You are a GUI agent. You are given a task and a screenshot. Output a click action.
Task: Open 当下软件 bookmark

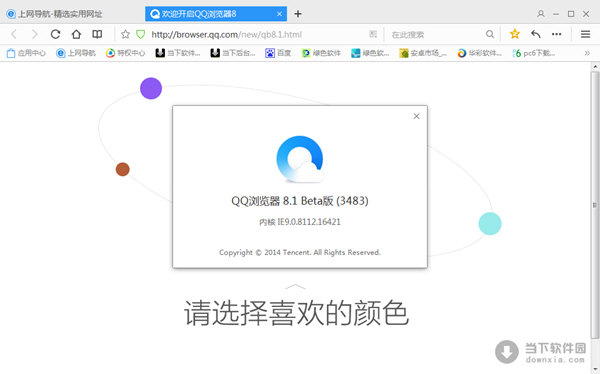pos(178,53)
